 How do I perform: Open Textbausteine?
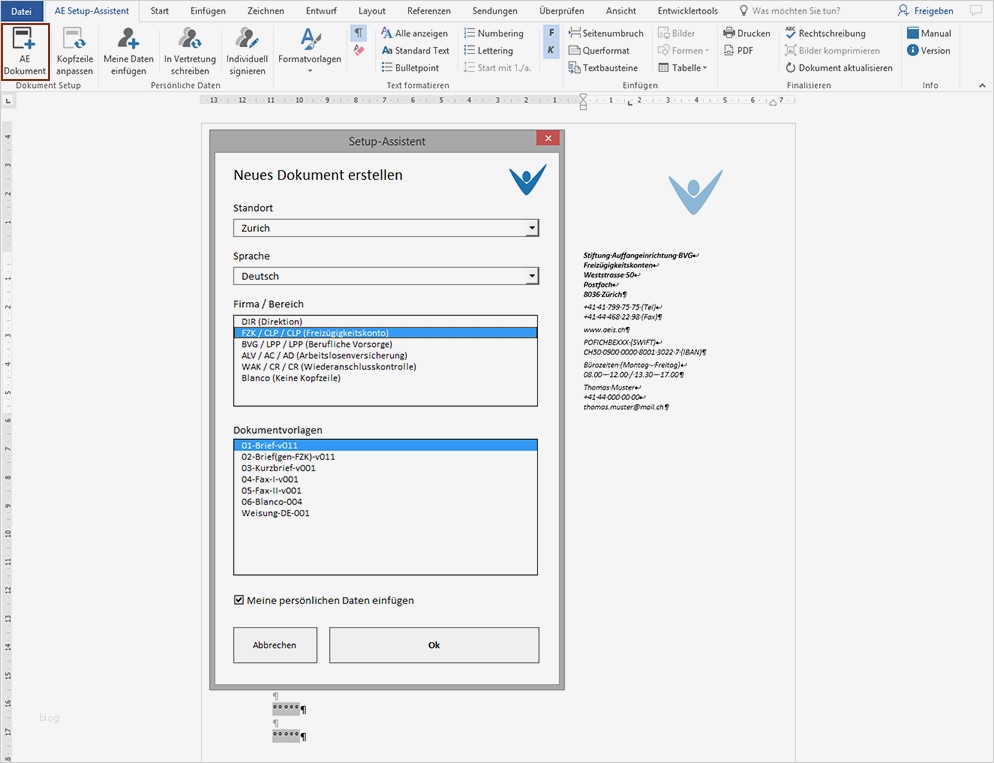(x=603, y=67)
